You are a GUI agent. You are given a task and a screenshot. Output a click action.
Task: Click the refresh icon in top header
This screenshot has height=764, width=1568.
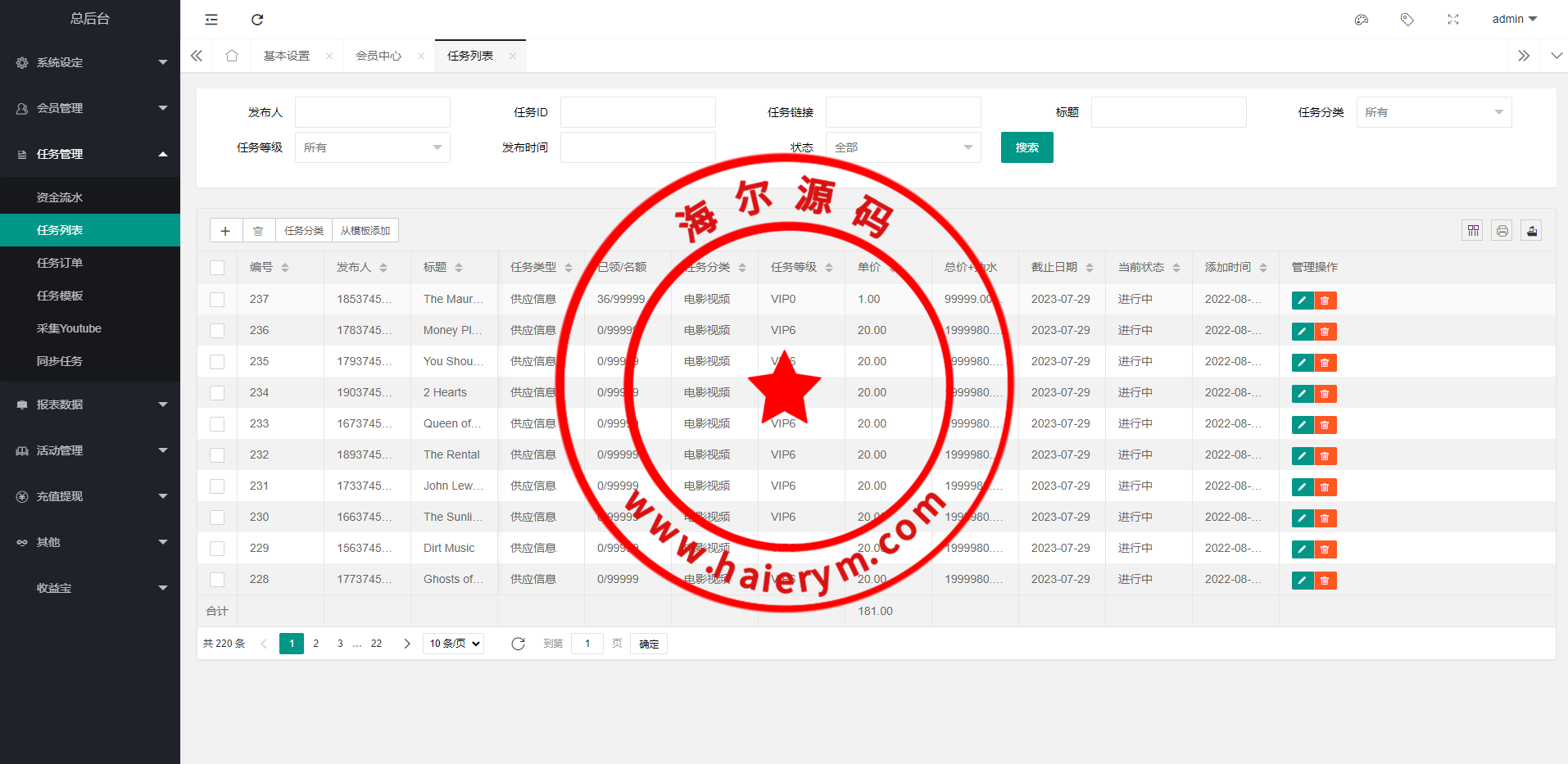click(257, 20)
